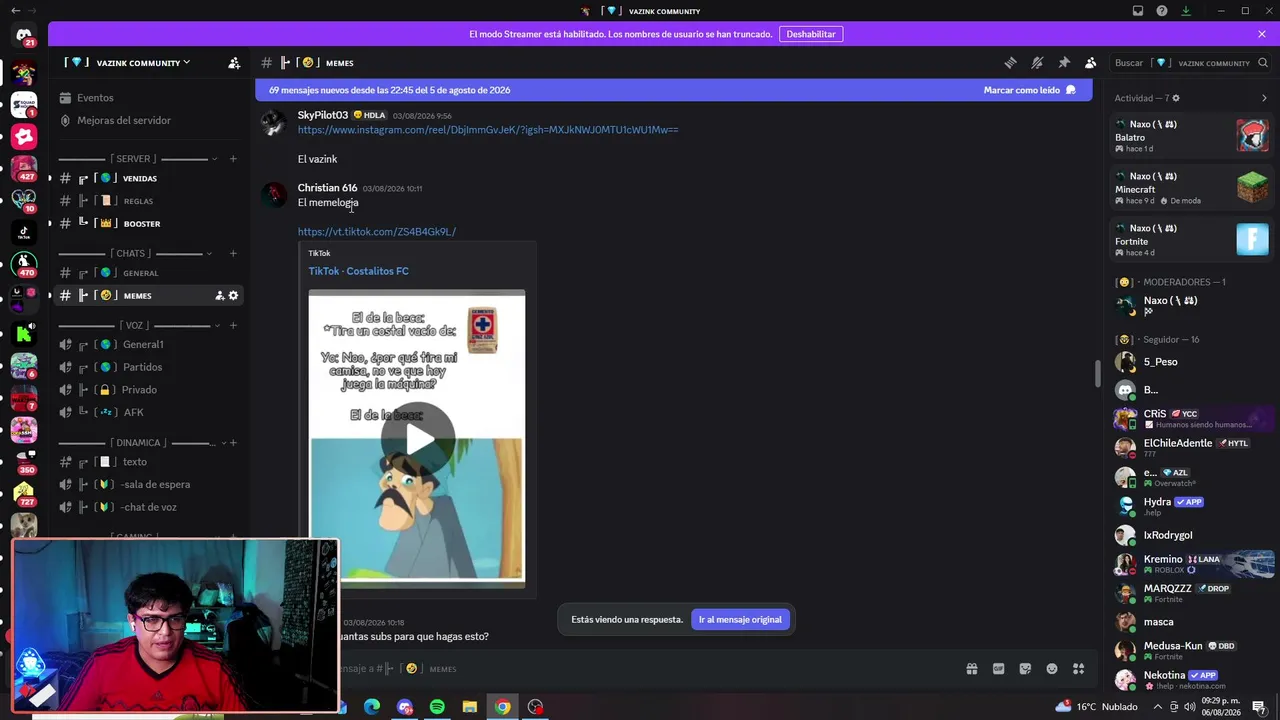
Task: Disable Streamer mode with Deshabilitar button
Action: pos(811,34)
